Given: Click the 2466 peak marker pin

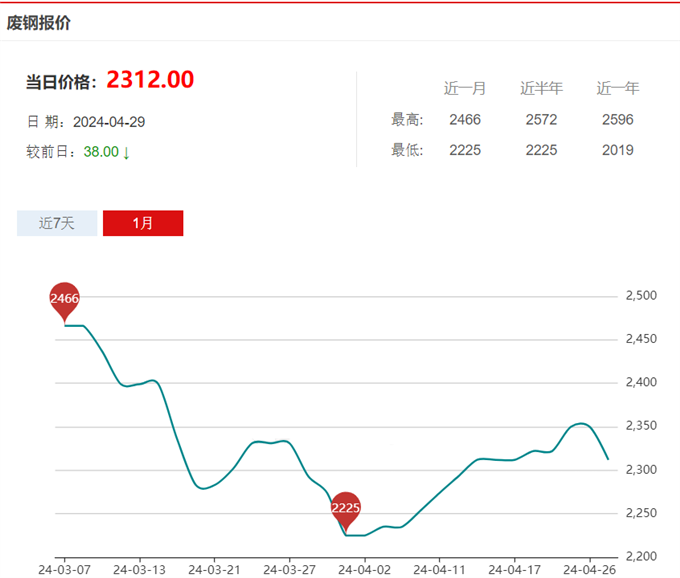Looking at the screenshot, I should (64, 299).
